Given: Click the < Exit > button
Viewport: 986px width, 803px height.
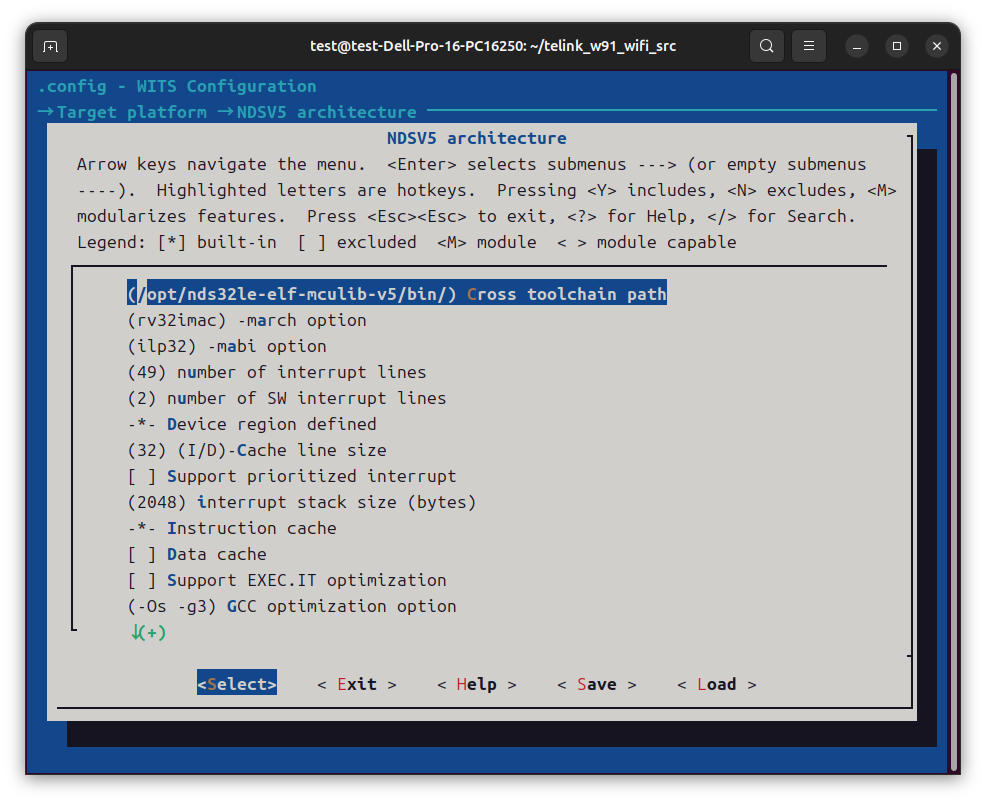Looking at the screenshot, I should [x=357, y=684].
